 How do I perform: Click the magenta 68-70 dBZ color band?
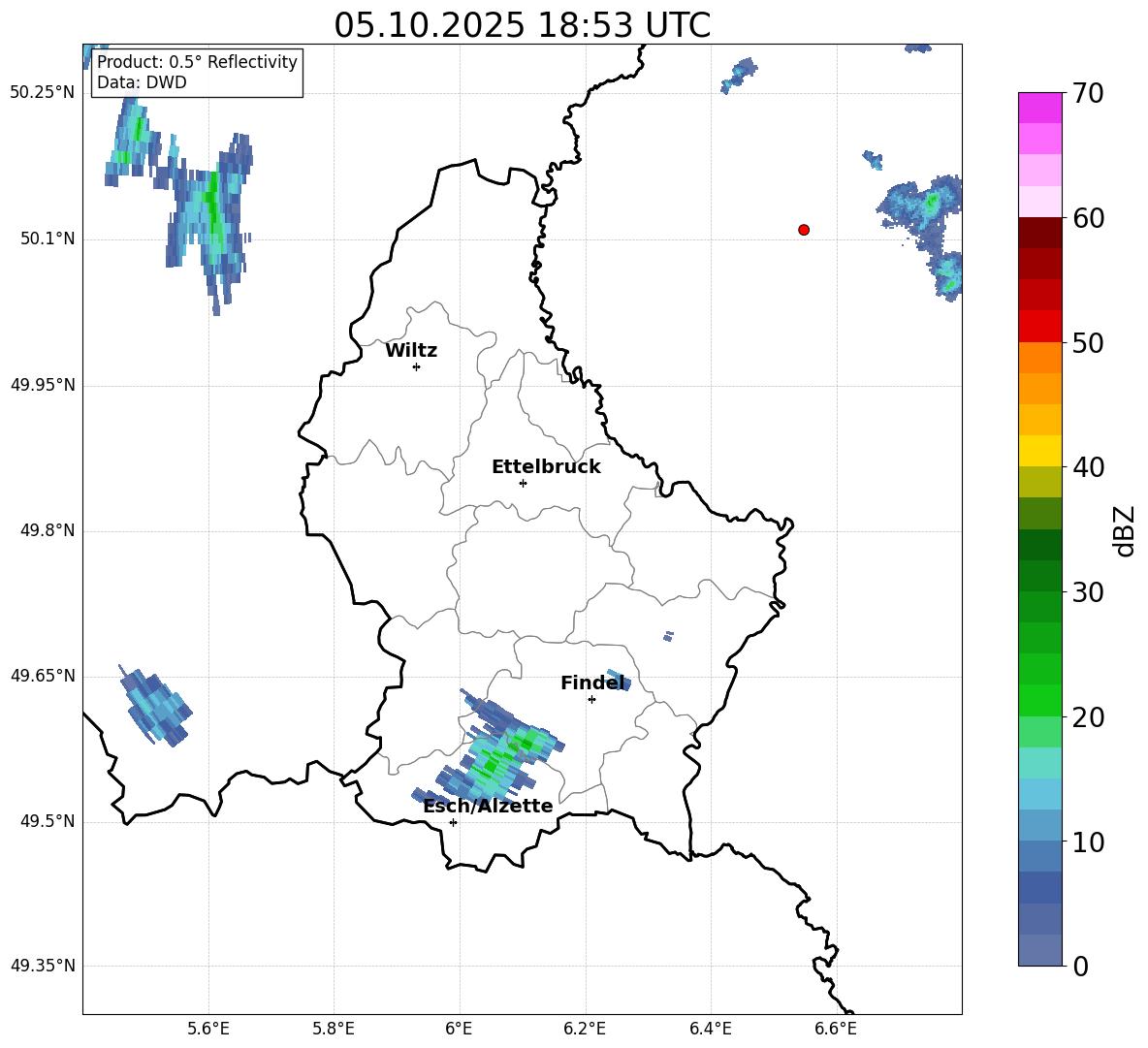coord(1039,108)
